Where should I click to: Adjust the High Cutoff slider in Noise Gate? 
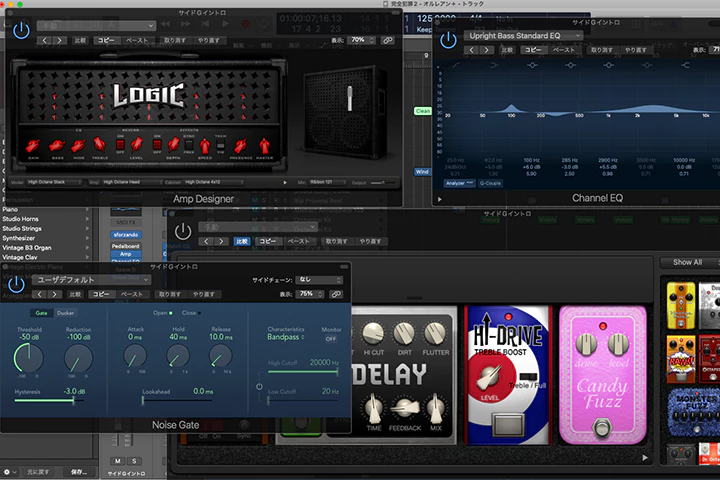(303, 372)
